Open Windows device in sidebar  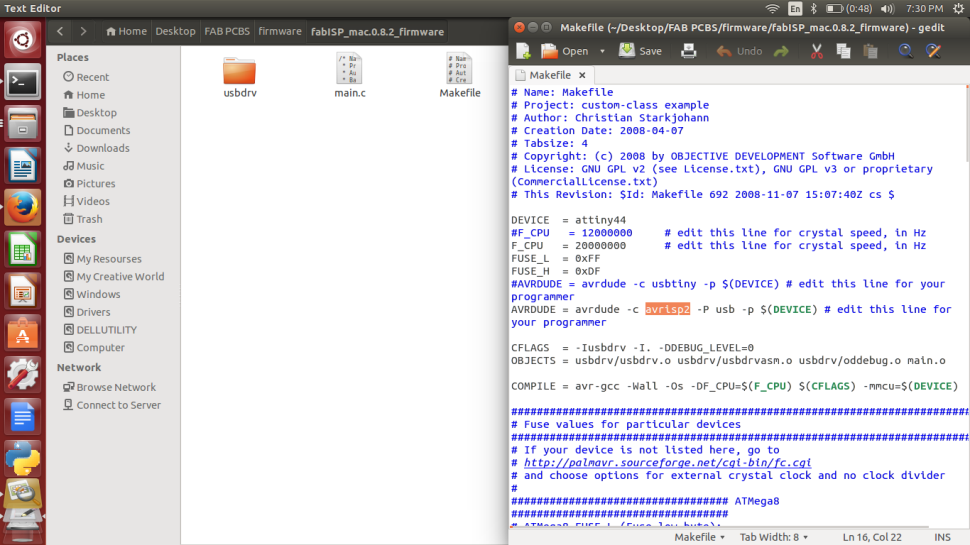92,294
